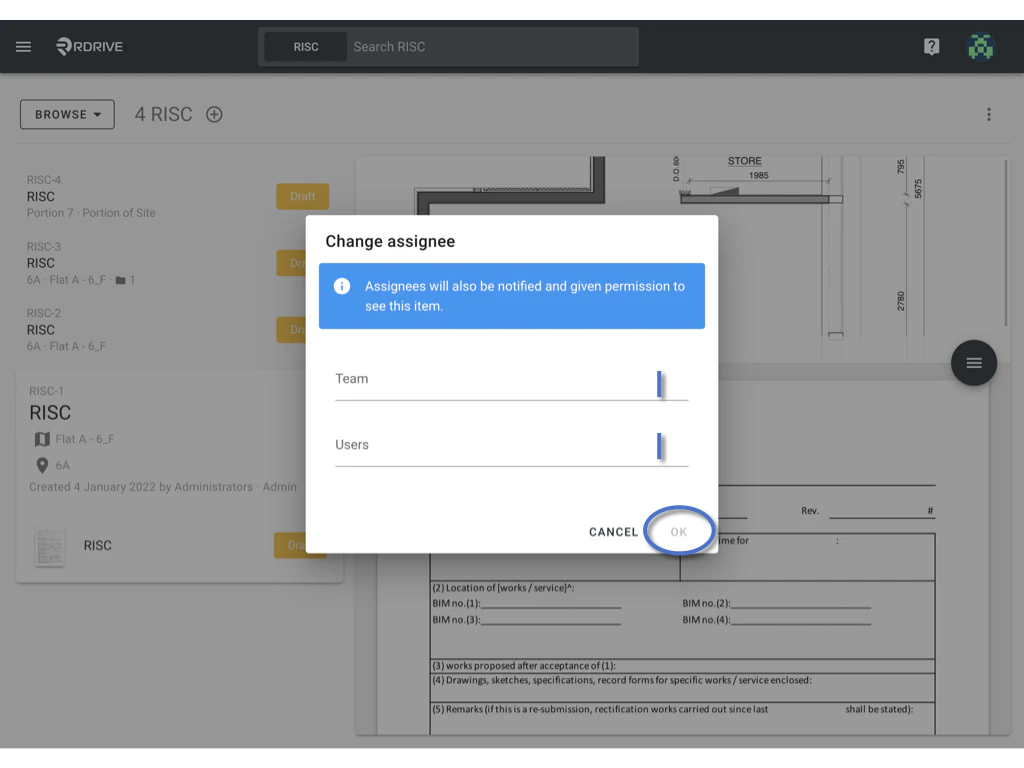The width and height of the screenshot is (1024, 768).
Task: Open the navigation hamburger menu
Action: [x=22, y=46]
